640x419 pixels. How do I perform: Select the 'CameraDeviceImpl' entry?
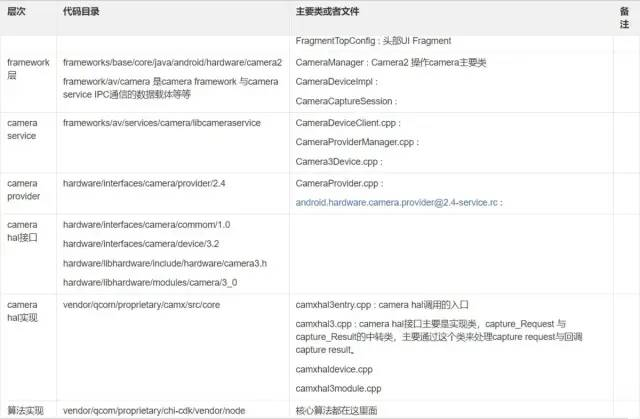pyautogui.click(x=337, y=82)
